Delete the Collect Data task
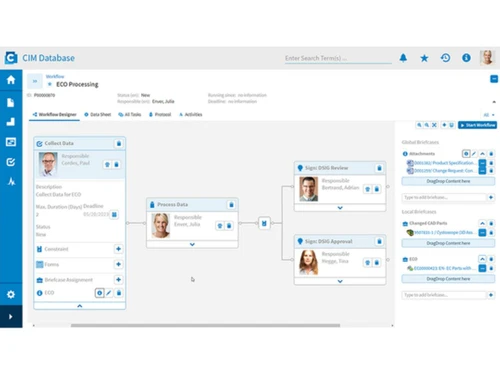 119,144
